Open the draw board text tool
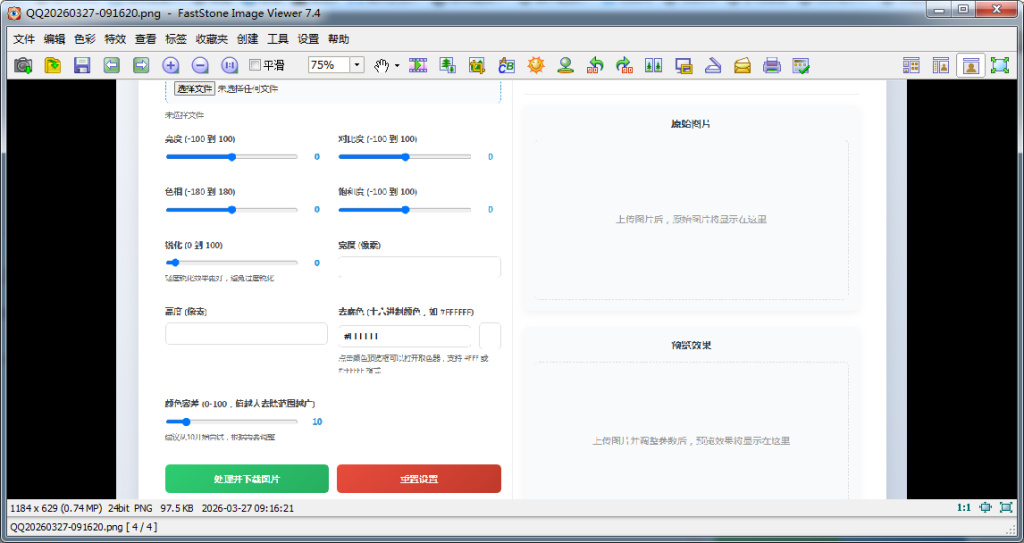This screenshot has height=543, width=1024. [507, 65]
